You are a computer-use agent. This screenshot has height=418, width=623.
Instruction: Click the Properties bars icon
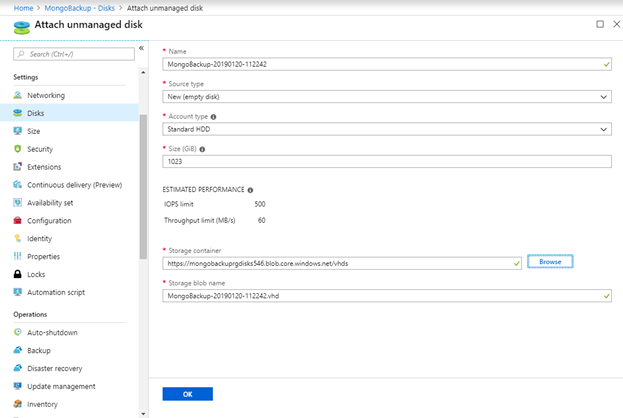(x=17, y=256)
